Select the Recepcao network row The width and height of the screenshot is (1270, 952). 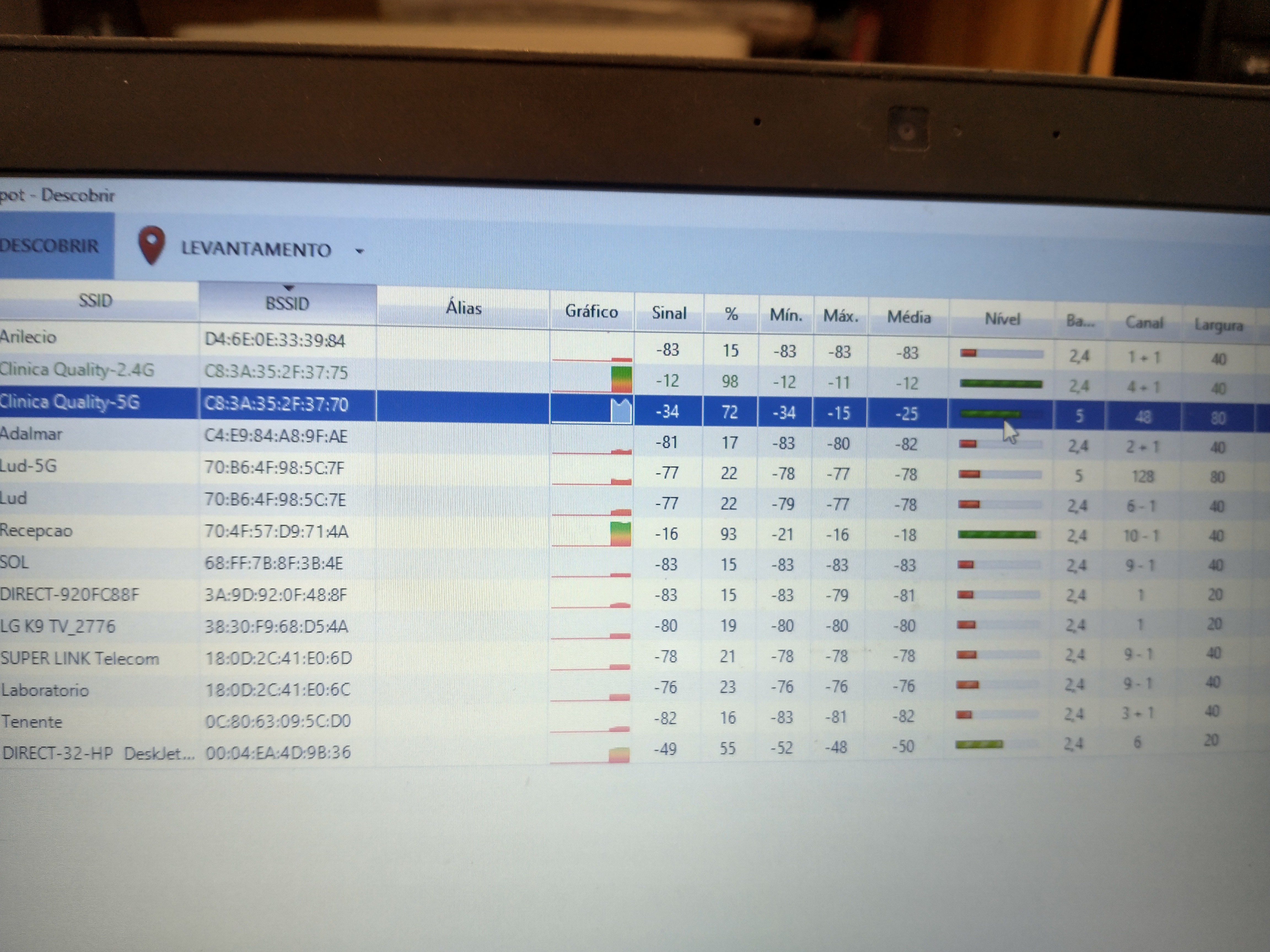37,531
